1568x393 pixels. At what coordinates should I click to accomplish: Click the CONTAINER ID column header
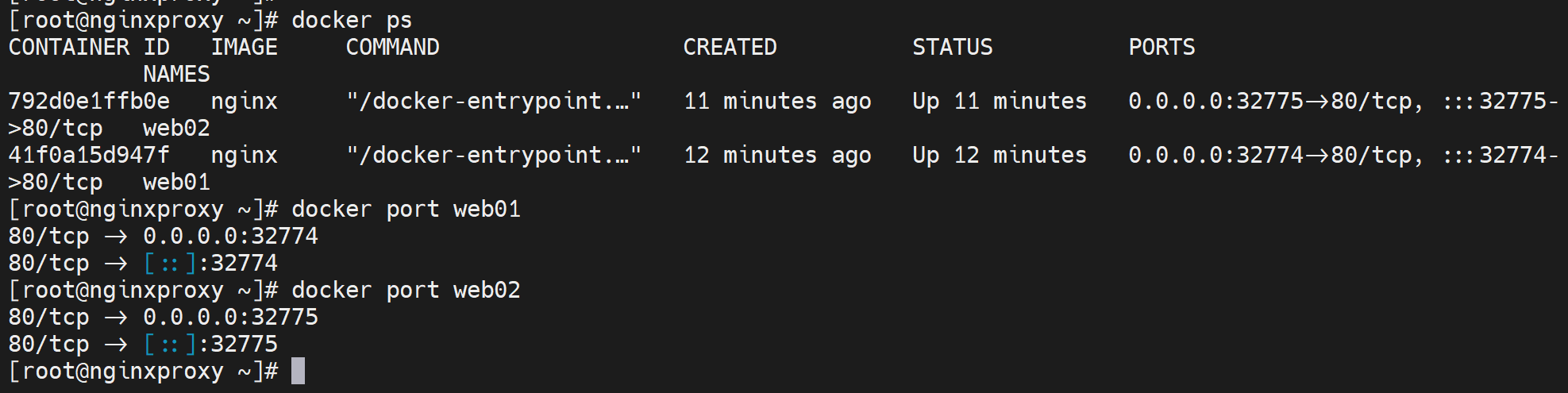(89, 47)
